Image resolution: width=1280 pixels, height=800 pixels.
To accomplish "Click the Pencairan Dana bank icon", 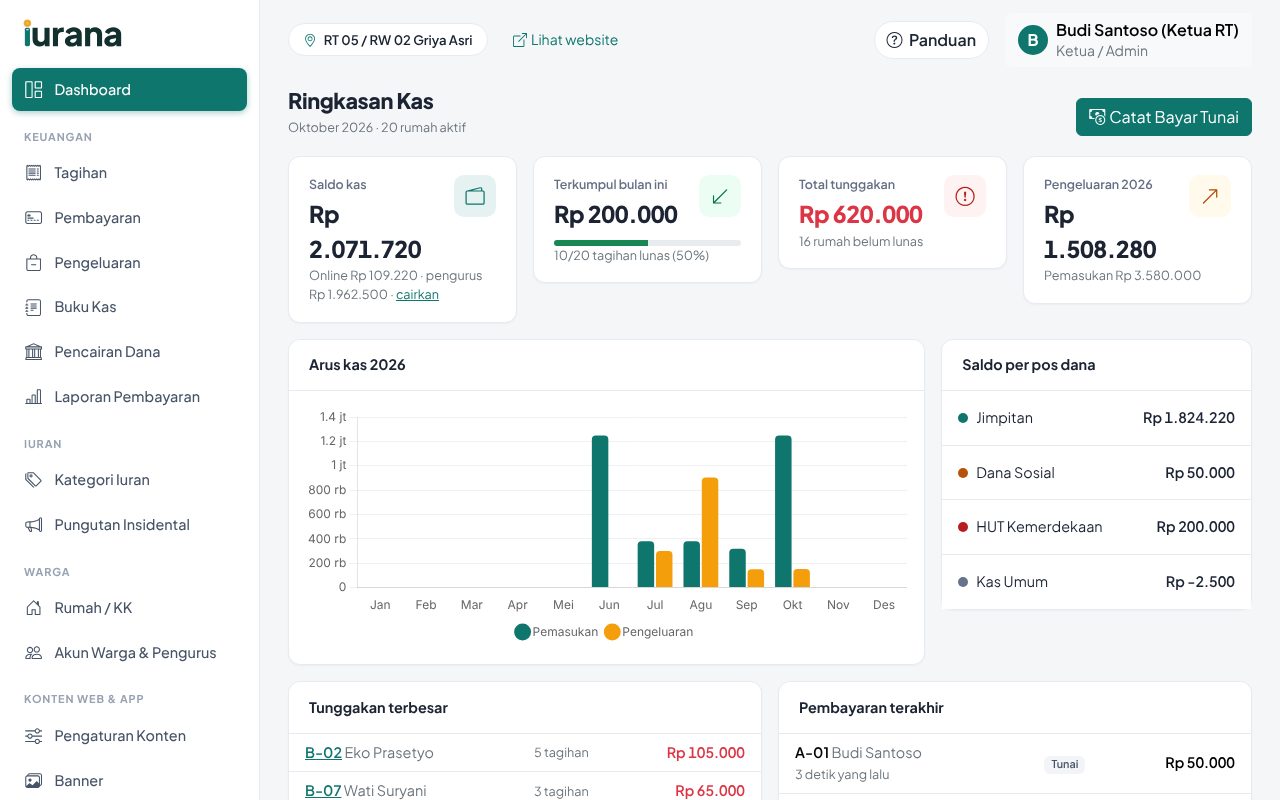I will 34,352.
